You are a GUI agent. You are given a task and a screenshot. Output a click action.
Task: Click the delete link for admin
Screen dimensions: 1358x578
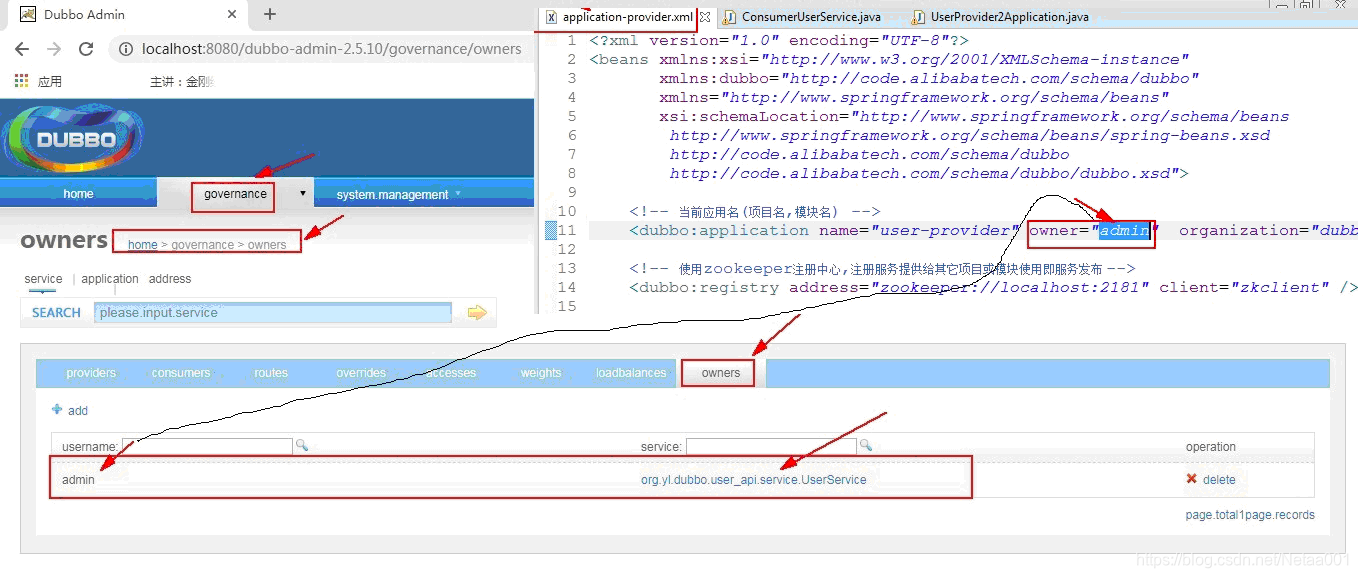[x=1219, y=480]
